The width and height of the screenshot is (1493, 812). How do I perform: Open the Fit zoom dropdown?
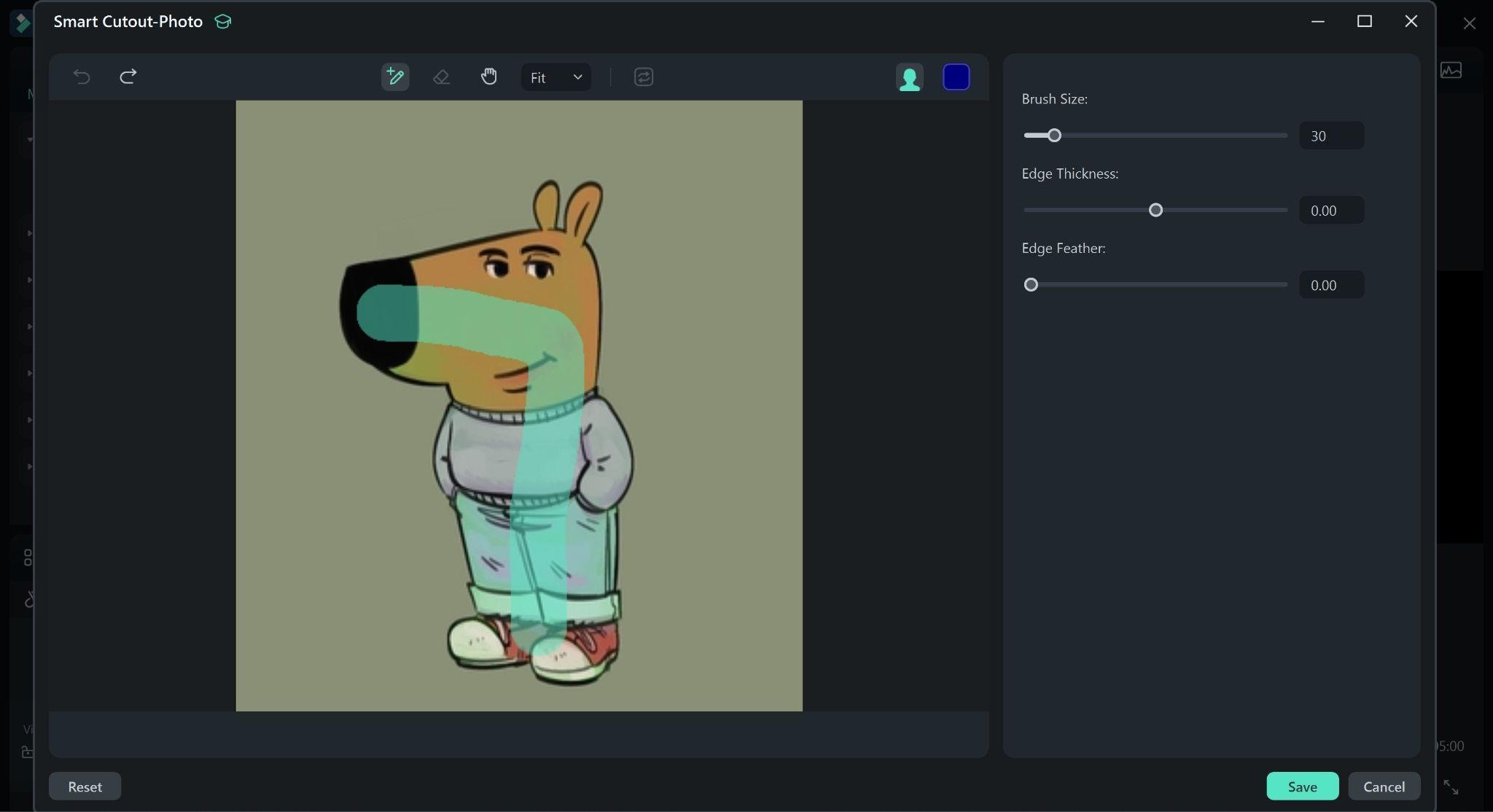coord(556,77)
